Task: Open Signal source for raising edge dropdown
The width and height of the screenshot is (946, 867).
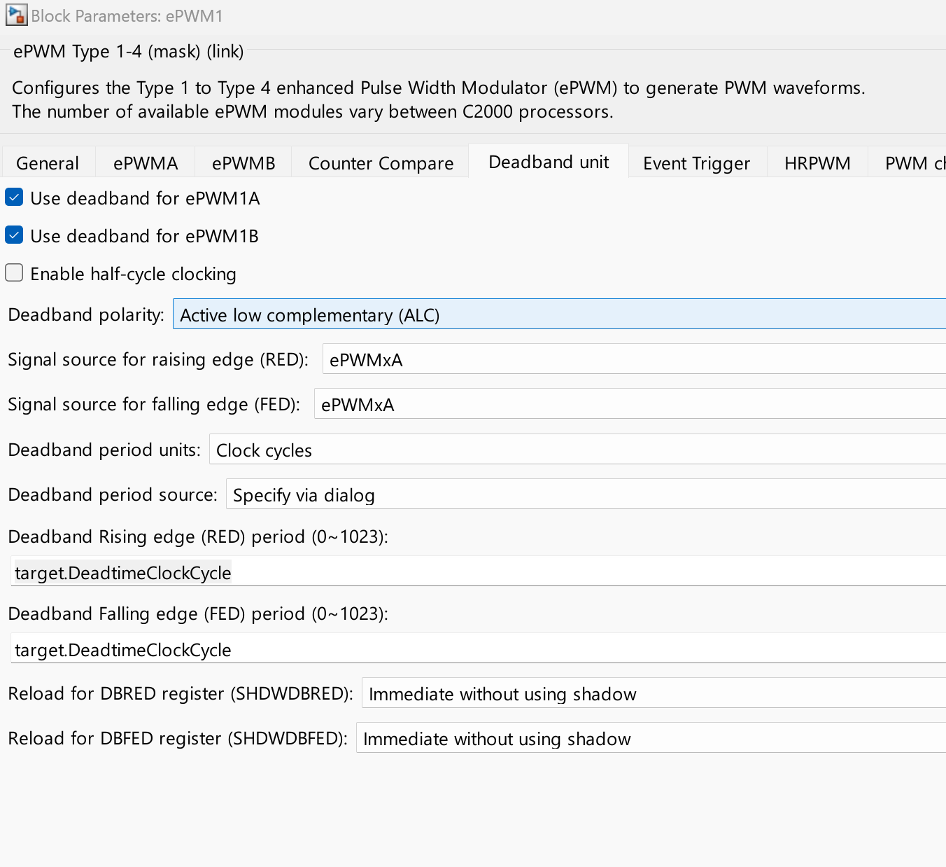Action: pyautogui.click(x=632, y=359)
